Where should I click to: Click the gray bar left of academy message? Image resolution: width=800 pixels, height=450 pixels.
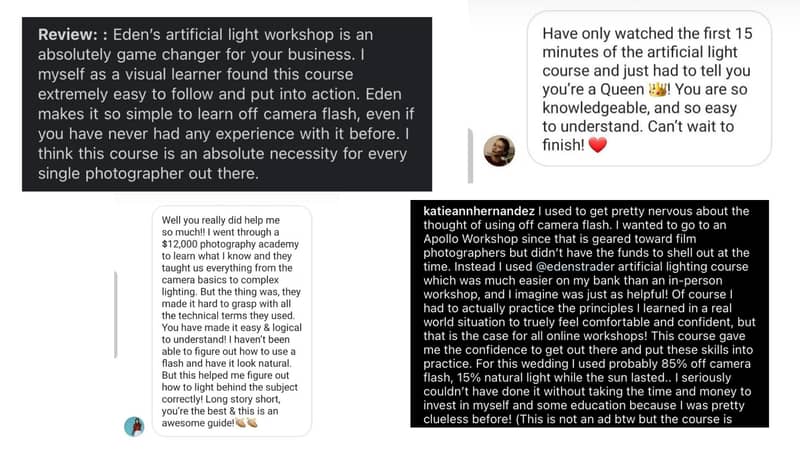click(x=116, y=315)
